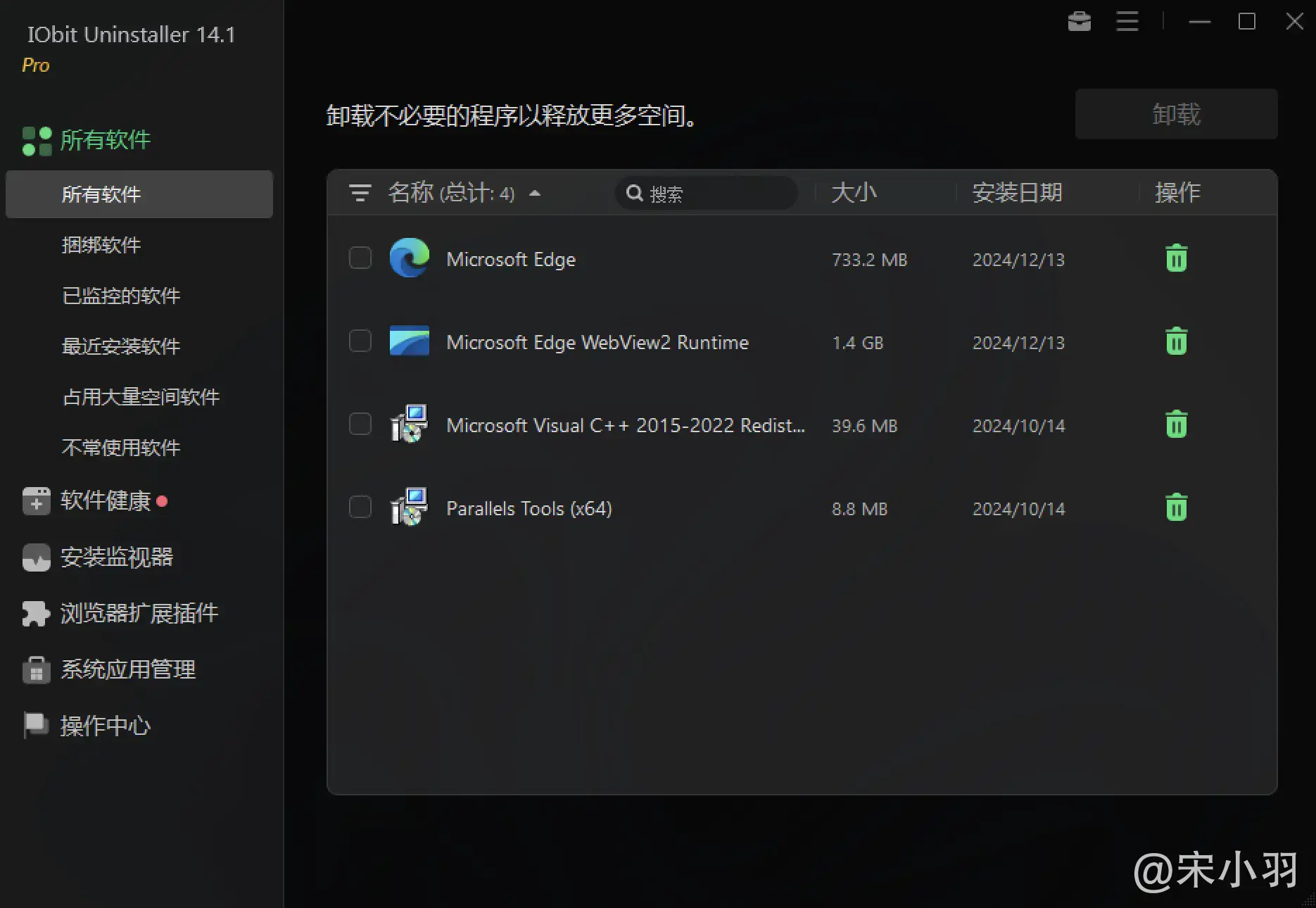1316x908 pixels.
Task: Open 捆绑软件 in the sidebar
Action: point(101,245)
